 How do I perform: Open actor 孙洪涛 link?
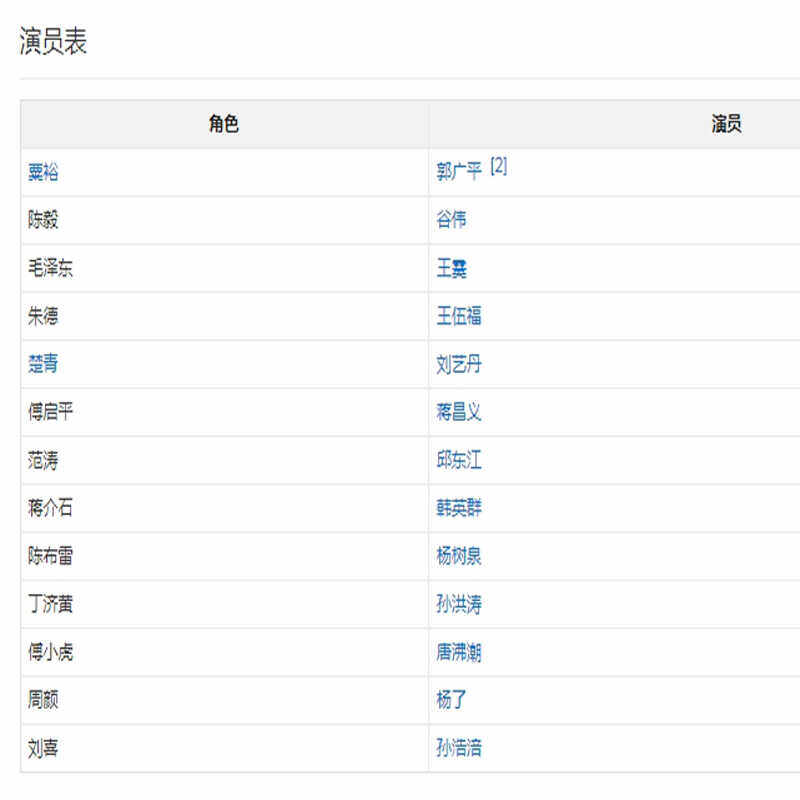coord(459,604)
